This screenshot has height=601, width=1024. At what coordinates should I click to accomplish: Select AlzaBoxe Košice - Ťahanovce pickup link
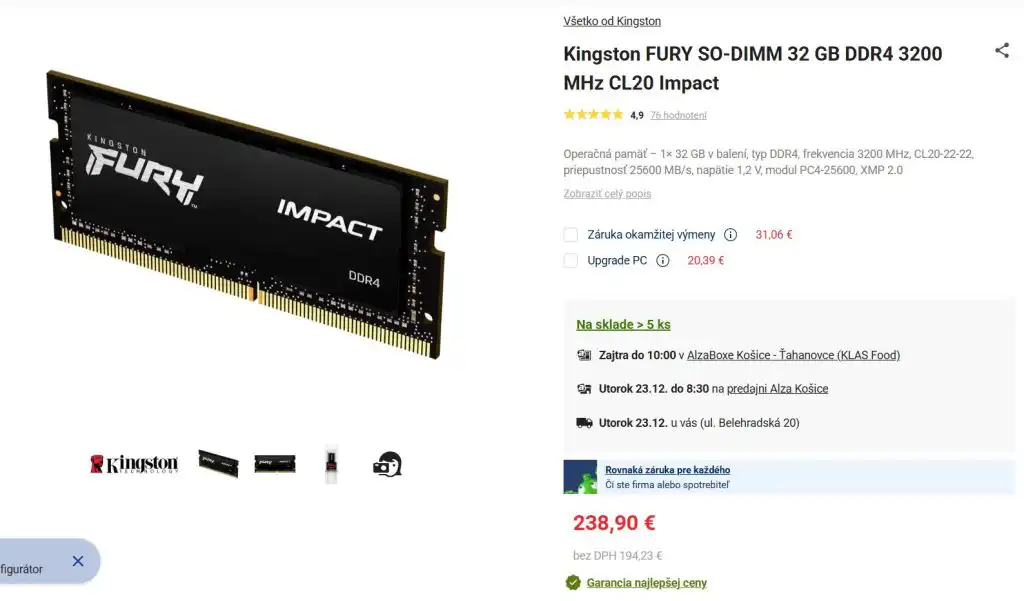click(793, 355)
